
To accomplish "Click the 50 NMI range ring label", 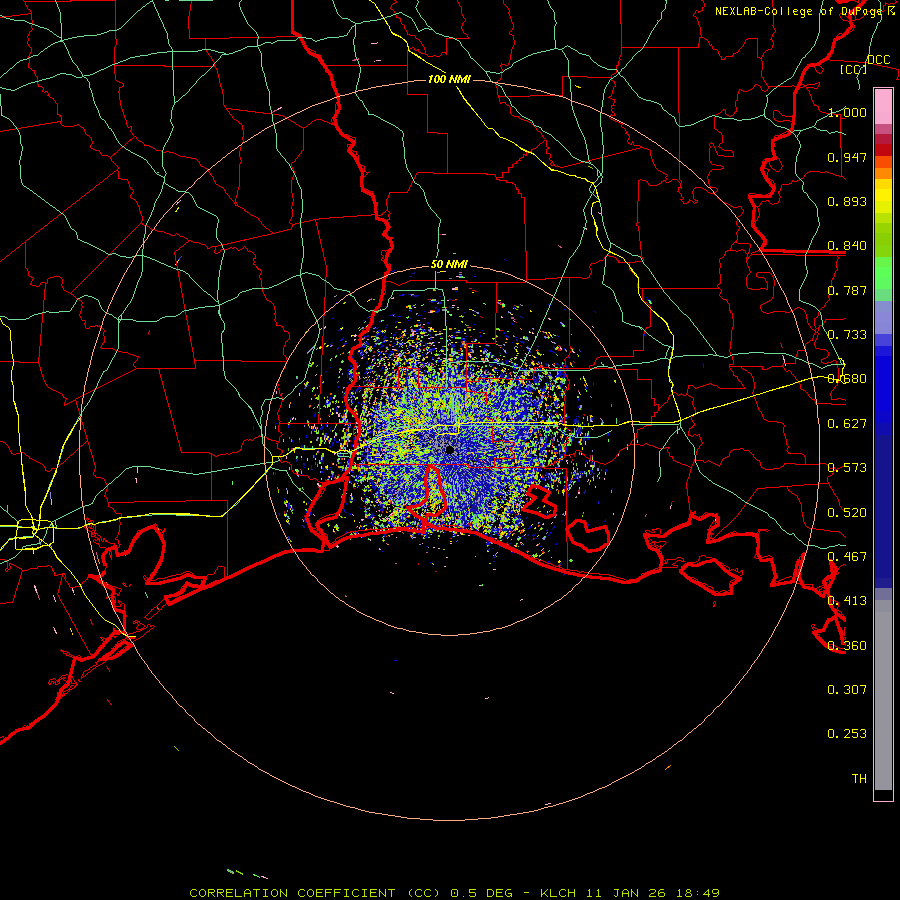I will (x=449, y=265).
